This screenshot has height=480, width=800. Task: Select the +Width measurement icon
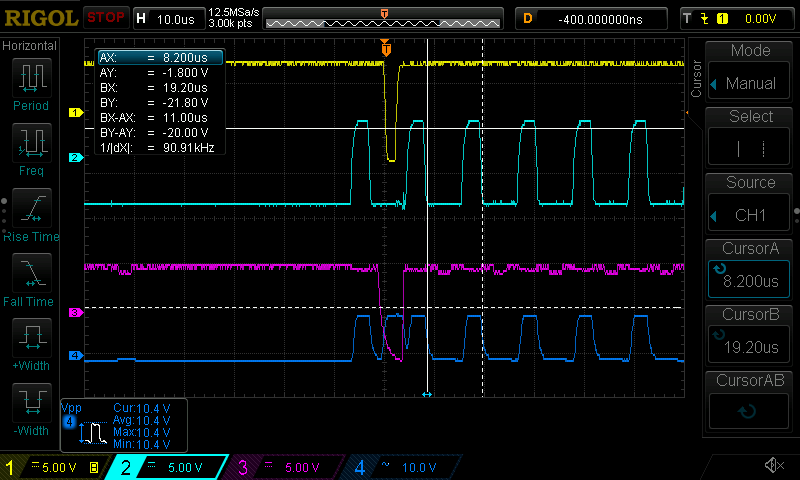coord(32,337)
